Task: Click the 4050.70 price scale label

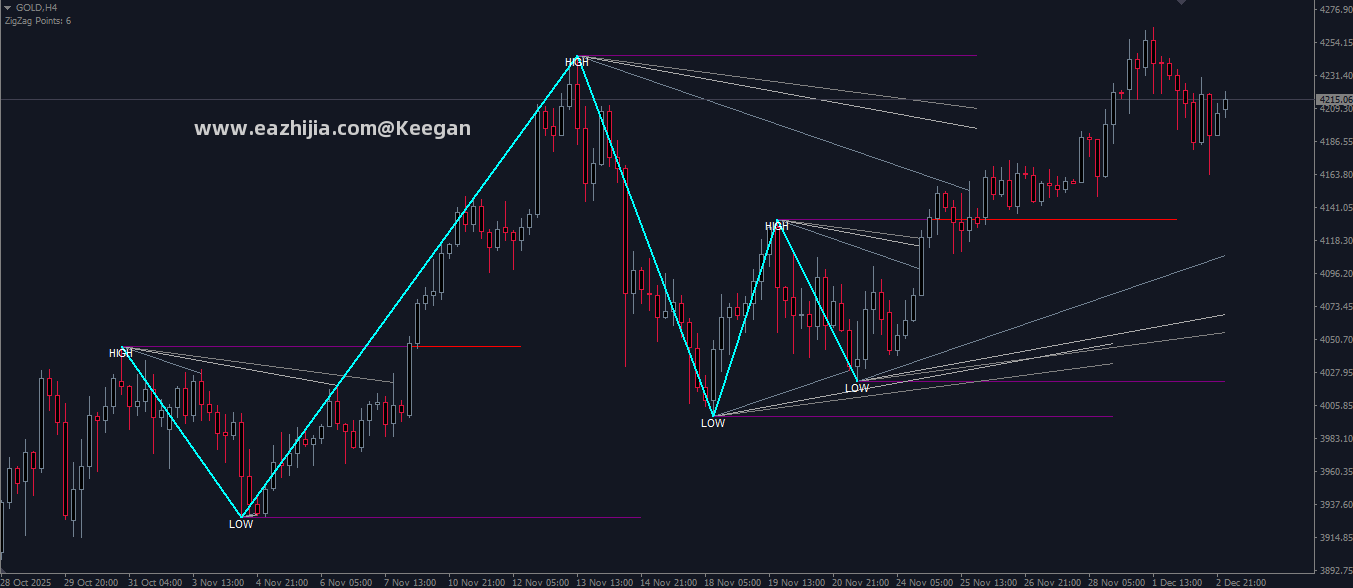Action: coord(1336,340)
